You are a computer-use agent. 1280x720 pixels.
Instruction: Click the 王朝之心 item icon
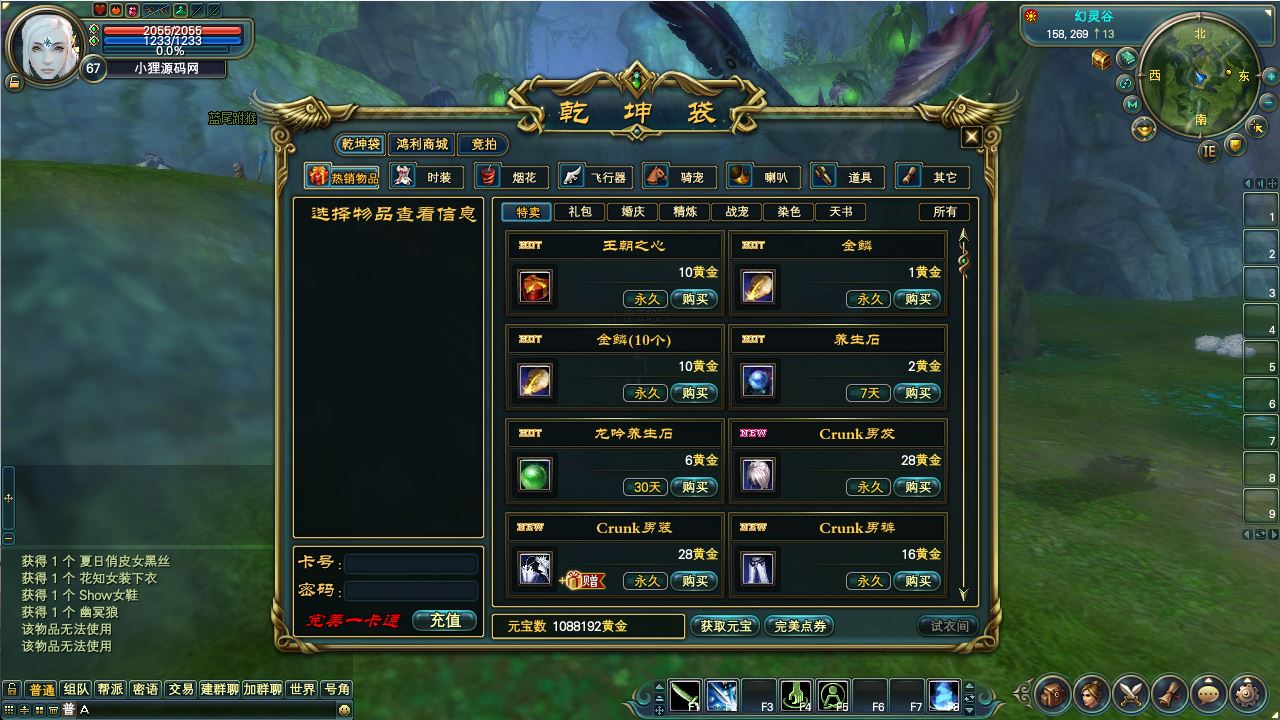coord(535,287)
